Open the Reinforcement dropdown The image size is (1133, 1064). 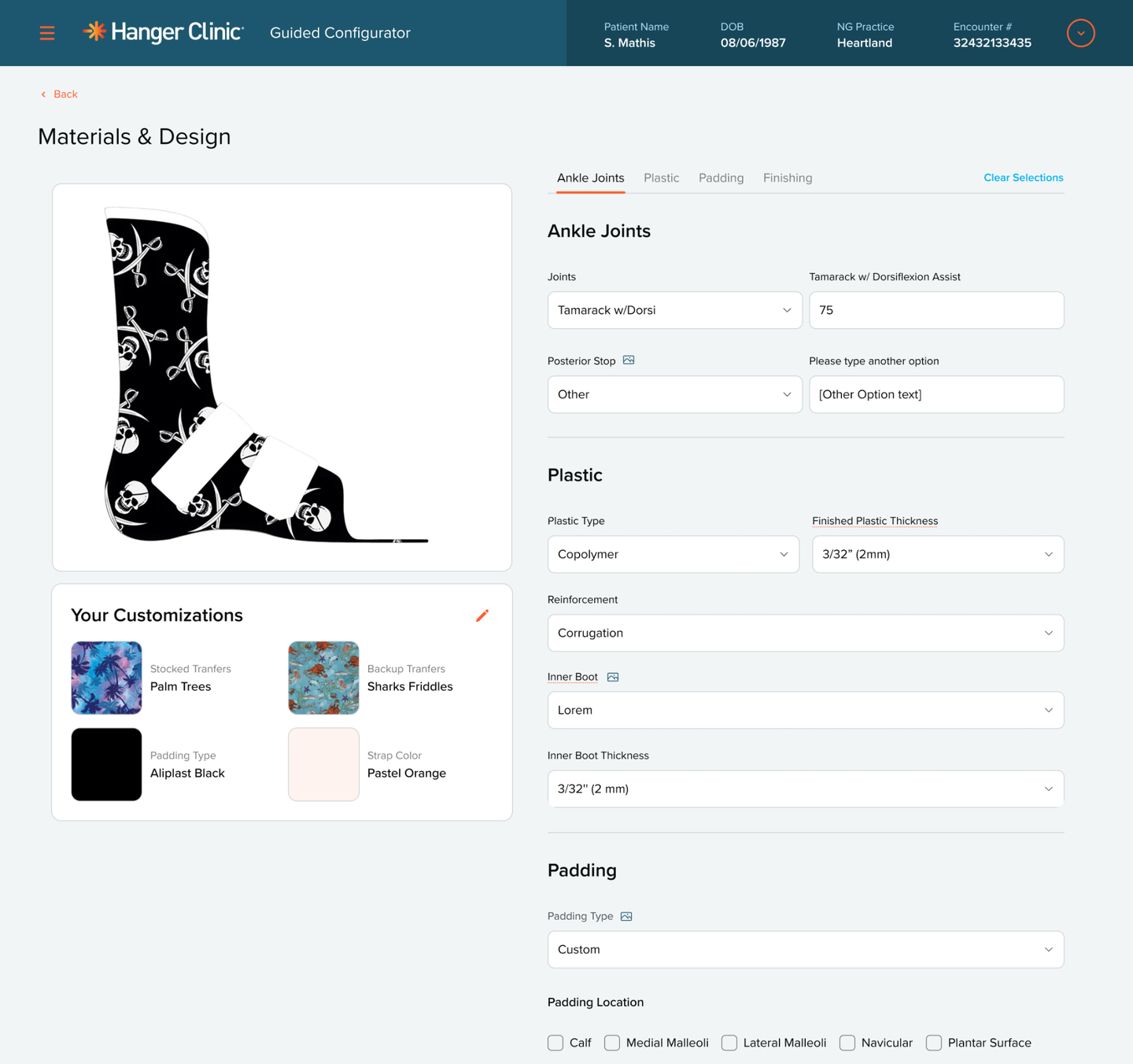pos(806,633)
